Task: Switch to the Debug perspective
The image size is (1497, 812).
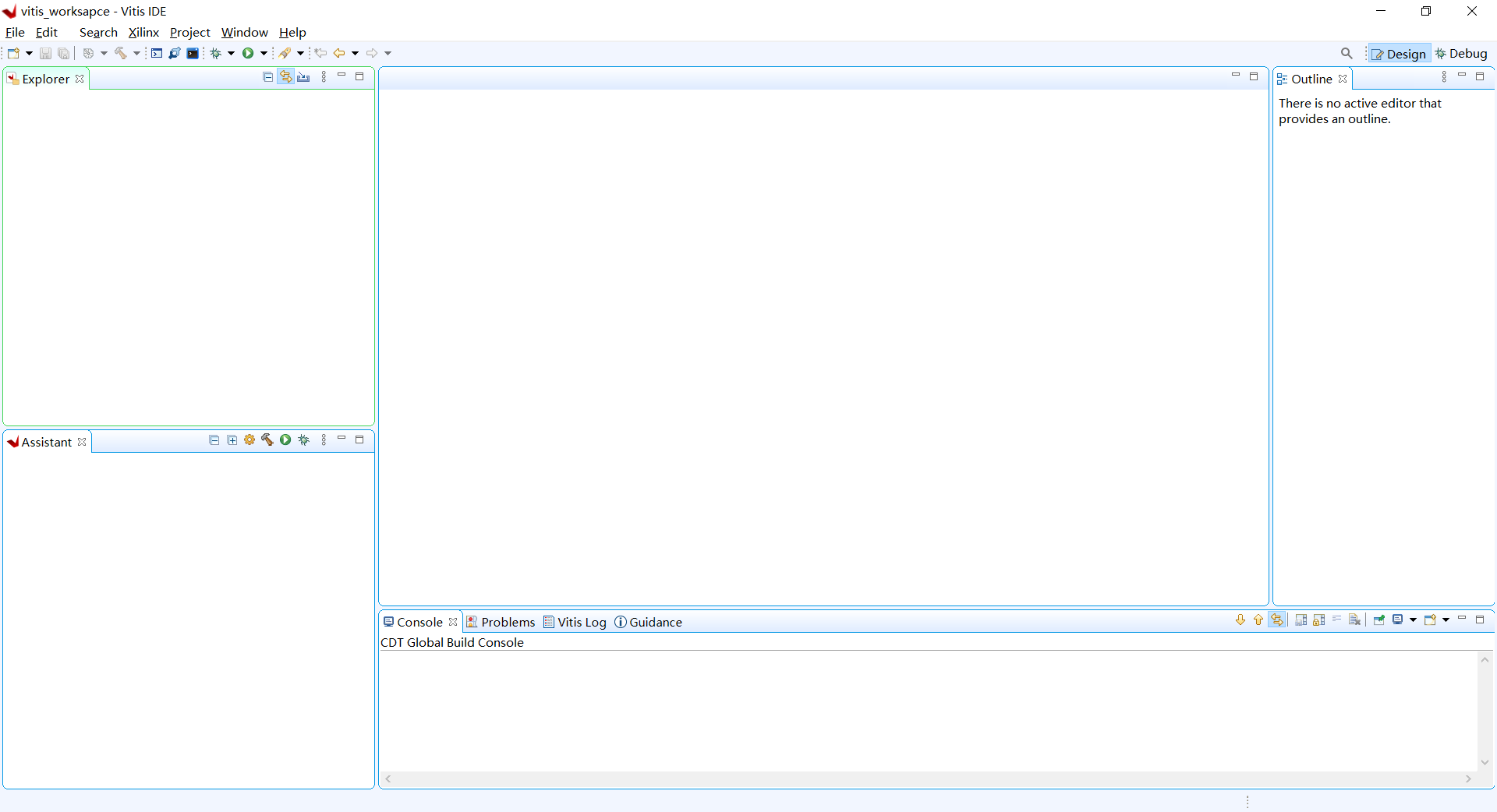Action: pos(1462,54)
